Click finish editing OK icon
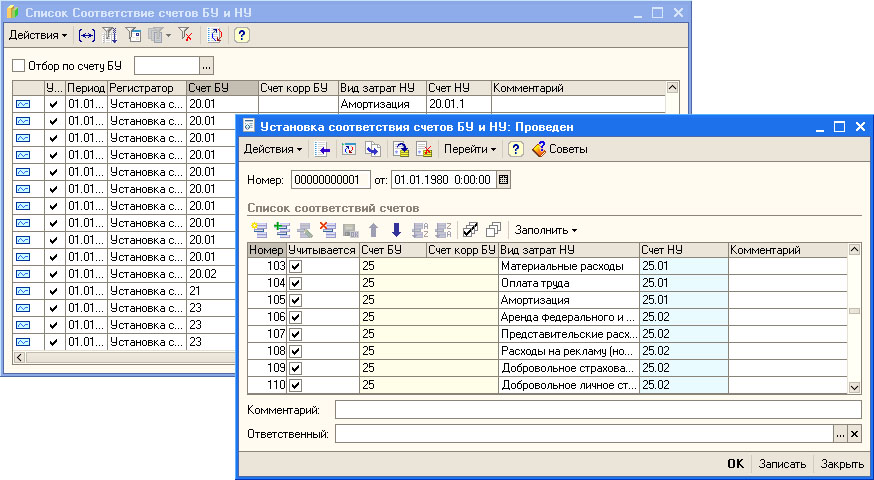 coord(351,230)
